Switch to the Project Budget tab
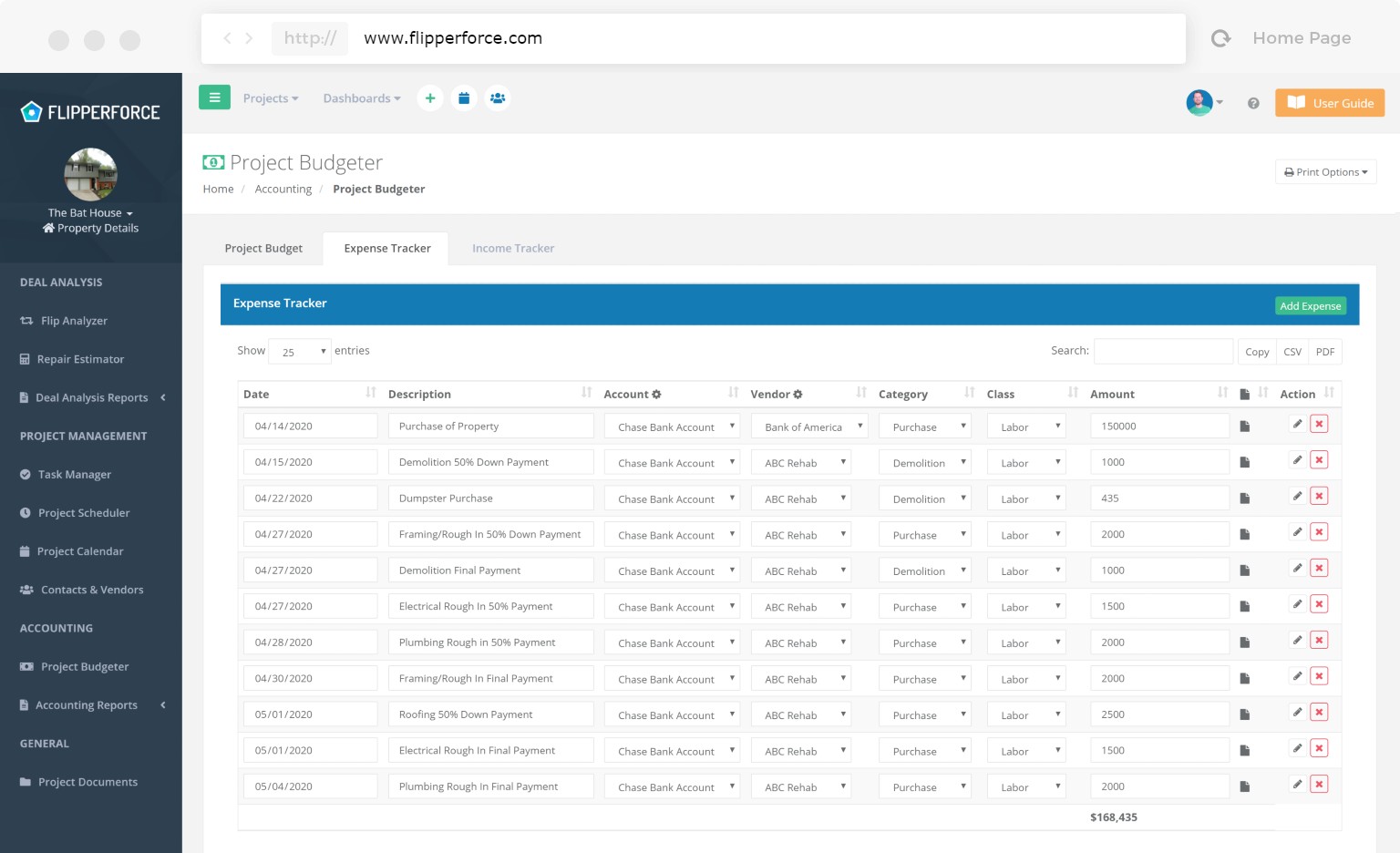Screen dimensions: 1400x853 263,248
